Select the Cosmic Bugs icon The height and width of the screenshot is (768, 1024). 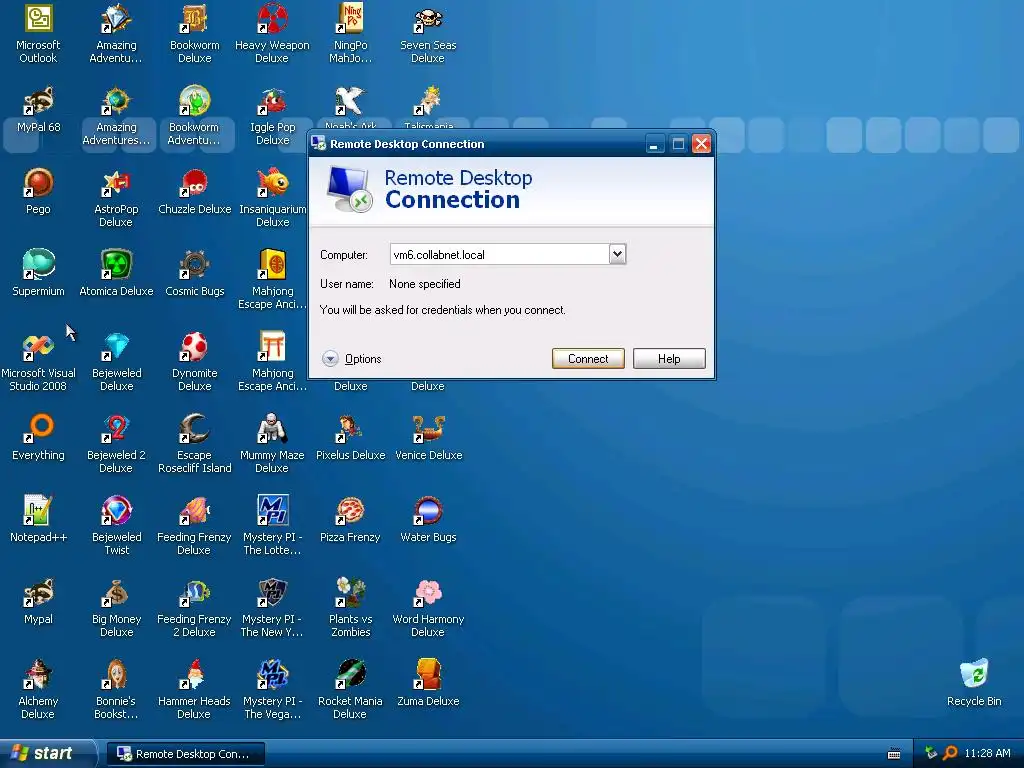[195, 274]
